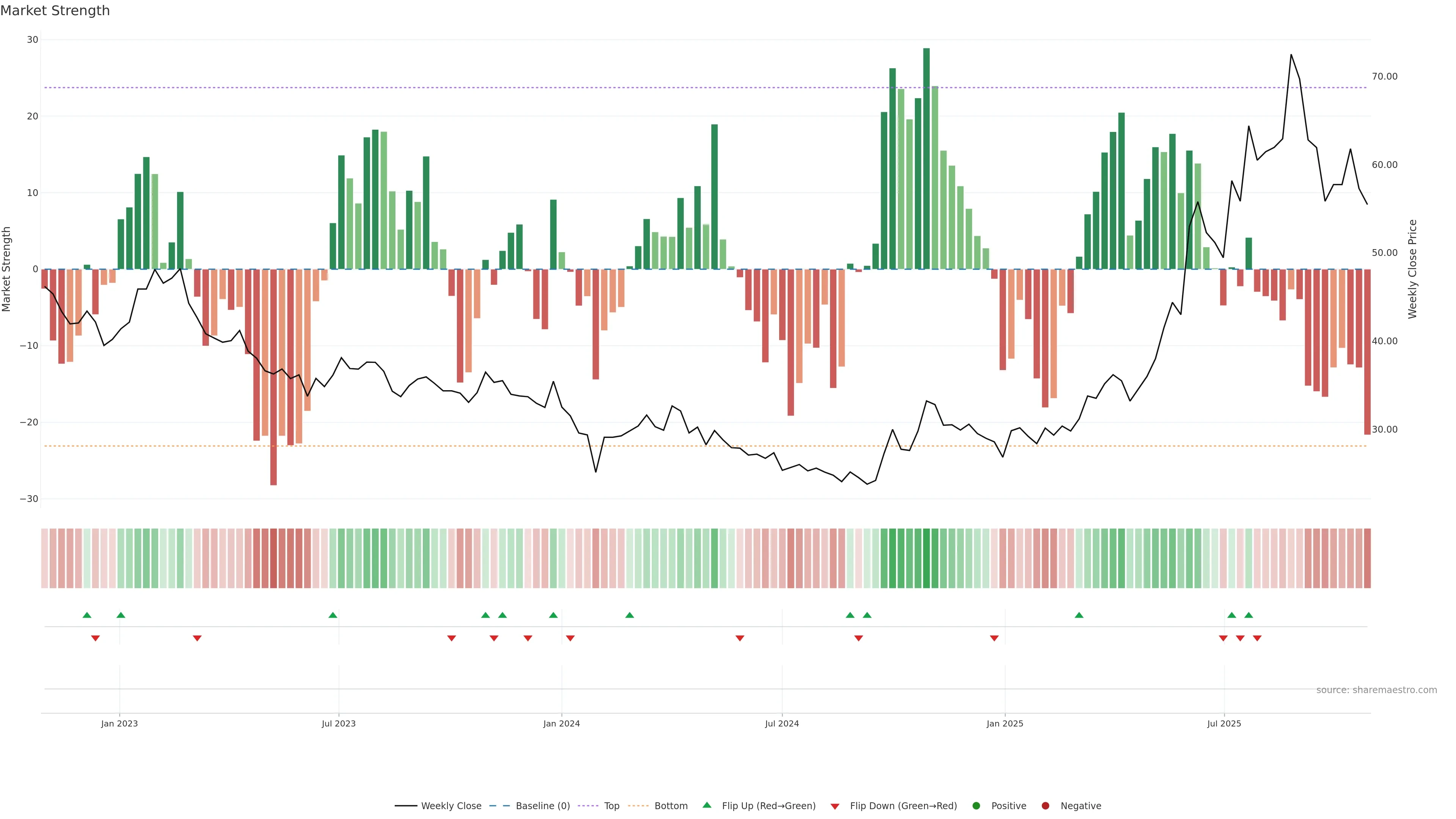The image size is (1456, 819).
Task: Click green Positive legend dot
Action: (x=976, y=806)
